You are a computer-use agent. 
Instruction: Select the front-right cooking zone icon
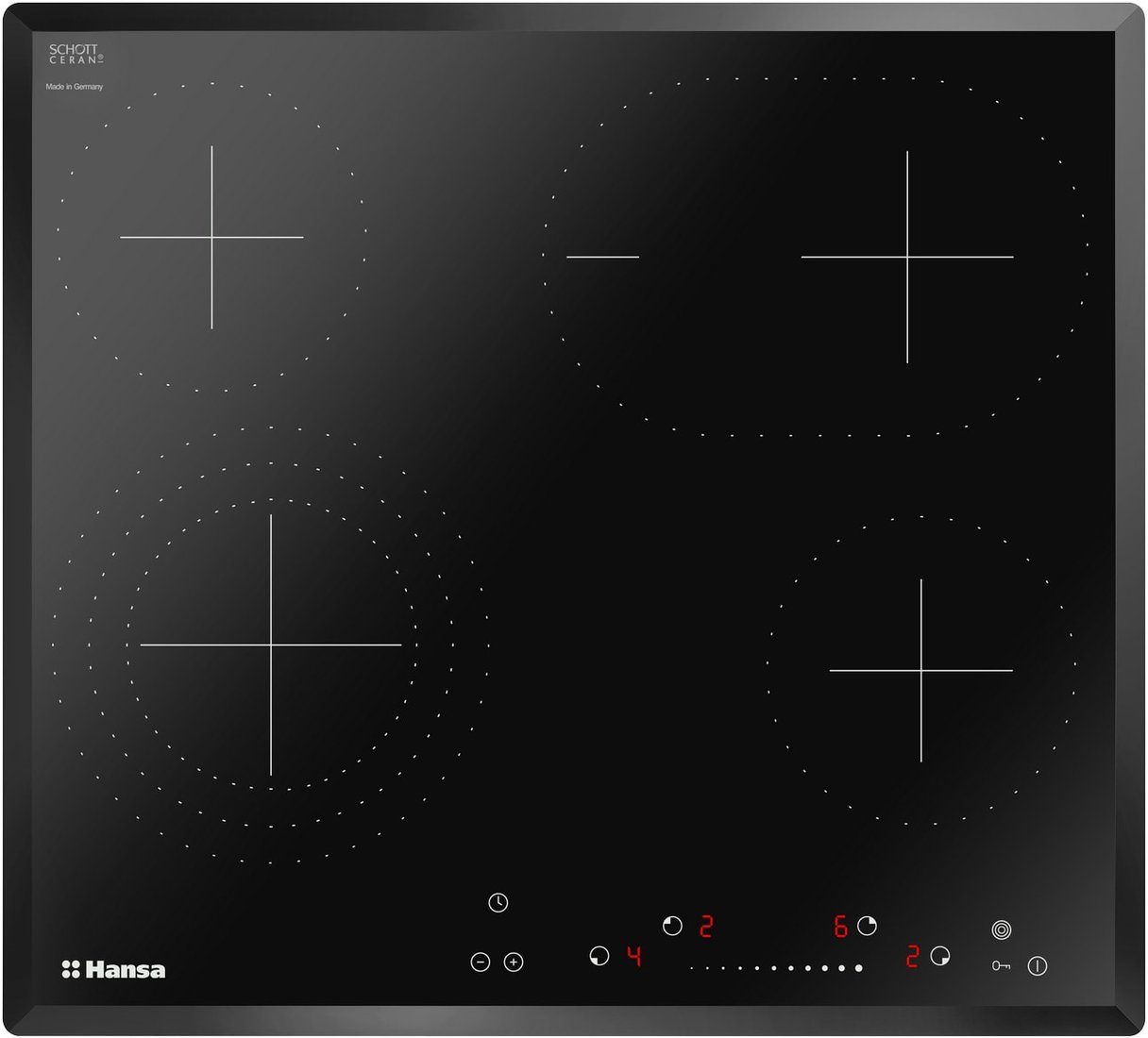click(x=940, y=956)
